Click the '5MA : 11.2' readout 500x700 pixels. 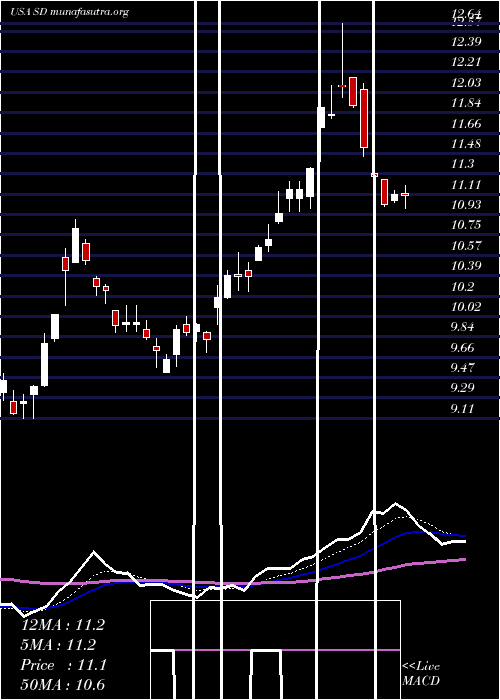(58, 645)
